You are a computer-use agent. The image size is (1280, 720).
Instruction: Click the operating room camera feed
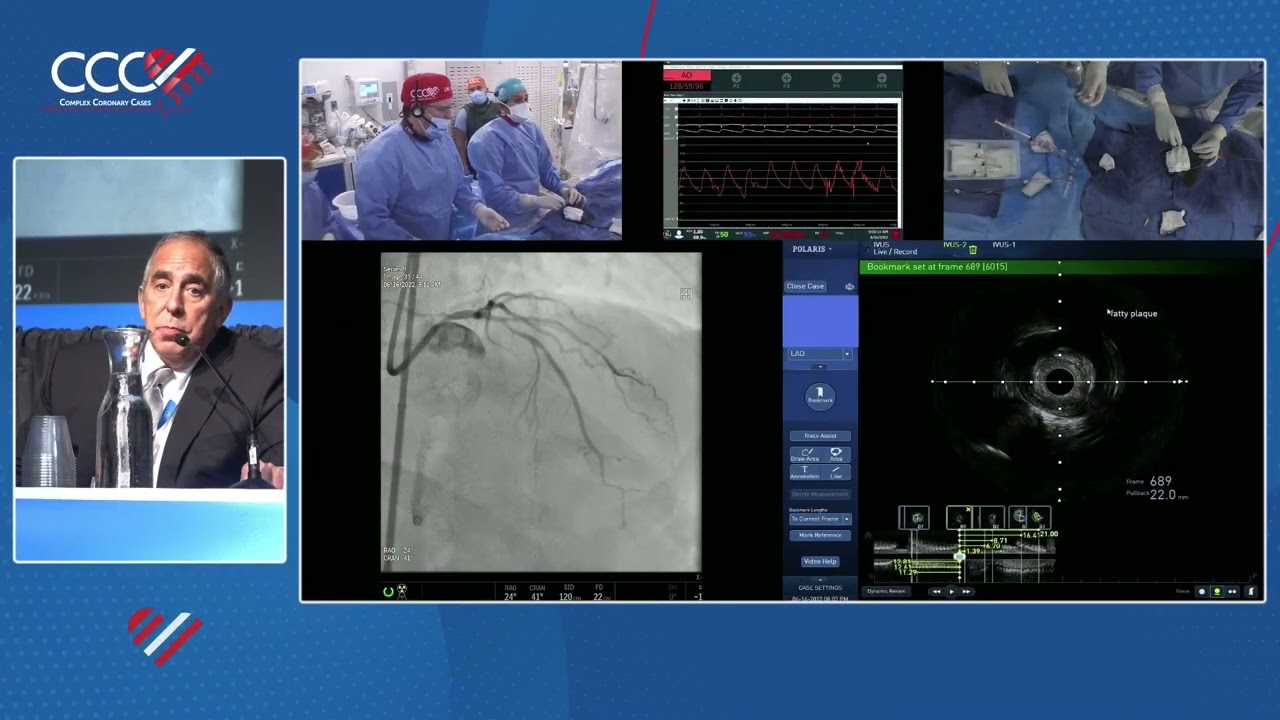[x=461, y=150]
